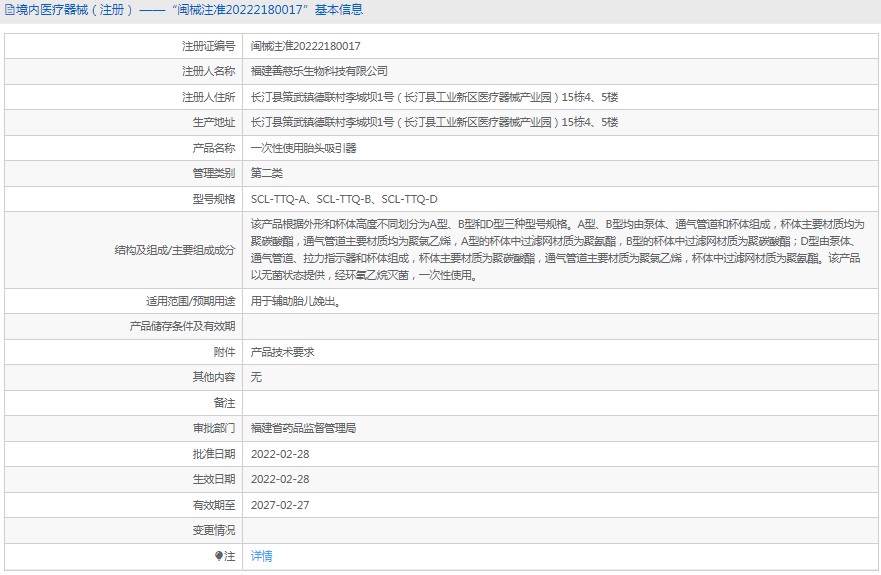Click the 生效日期 label

214,479
